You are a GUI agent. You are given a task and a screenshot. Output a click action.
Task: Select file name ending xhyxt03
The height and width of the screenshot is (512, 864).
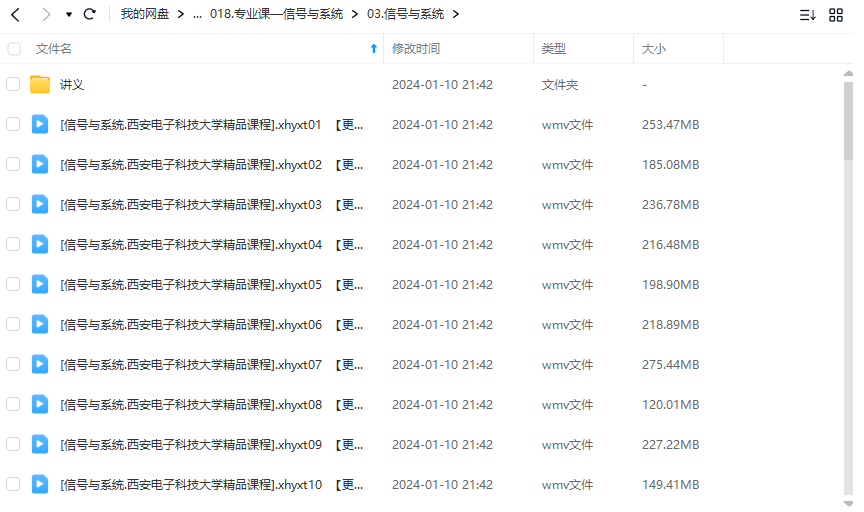click(212, 205)
